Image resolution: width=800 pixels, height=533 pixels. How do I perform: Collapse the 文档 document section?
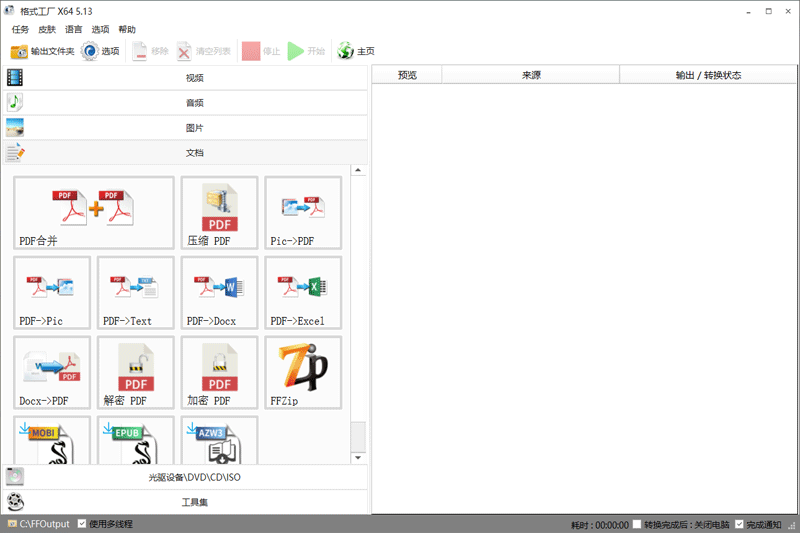tap(185, 153)
